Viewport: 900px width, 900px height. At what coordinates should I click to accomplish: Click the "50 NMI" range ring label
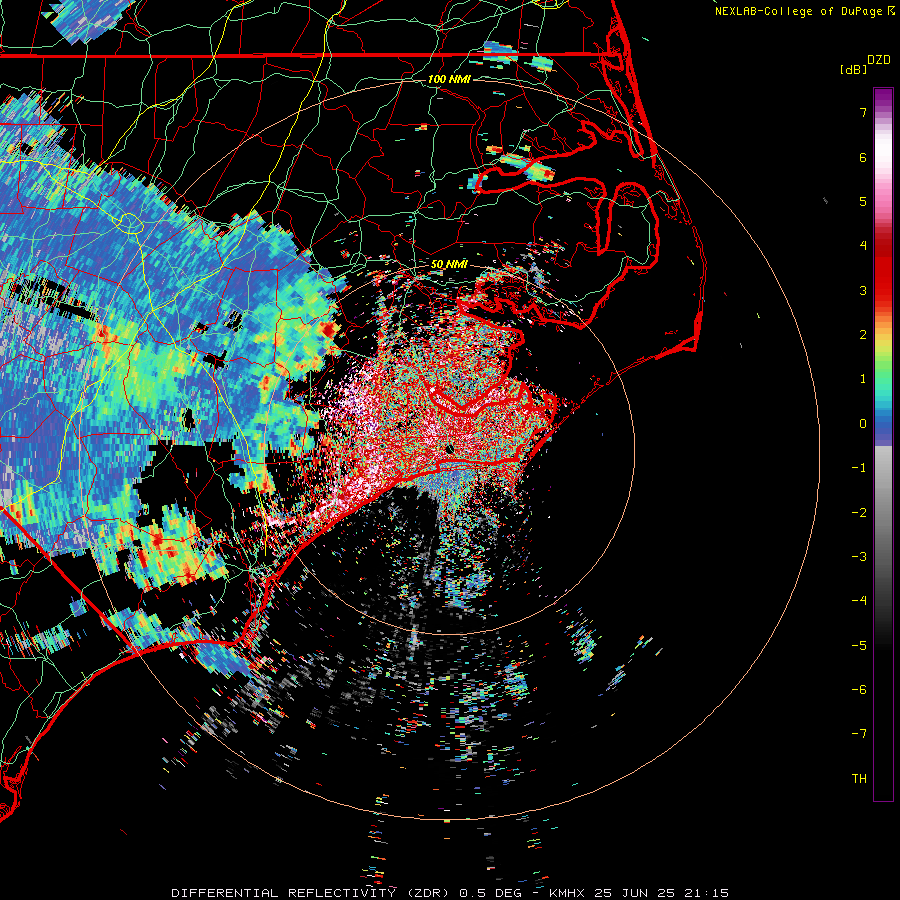point(449,264)
